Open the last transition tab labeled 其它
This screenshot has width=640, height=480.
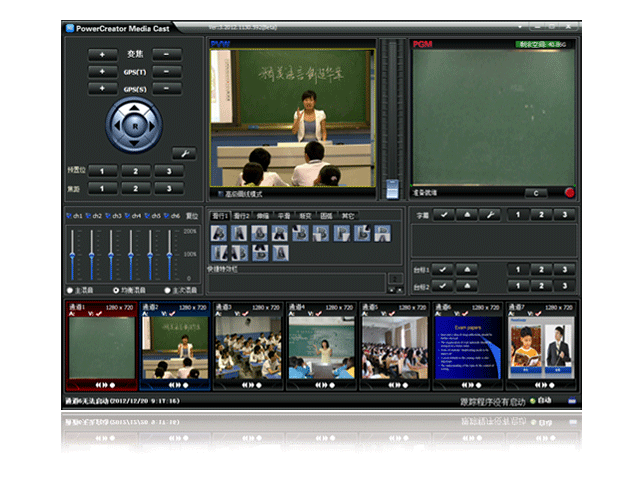pyautogui.click(x=347, y=215)
